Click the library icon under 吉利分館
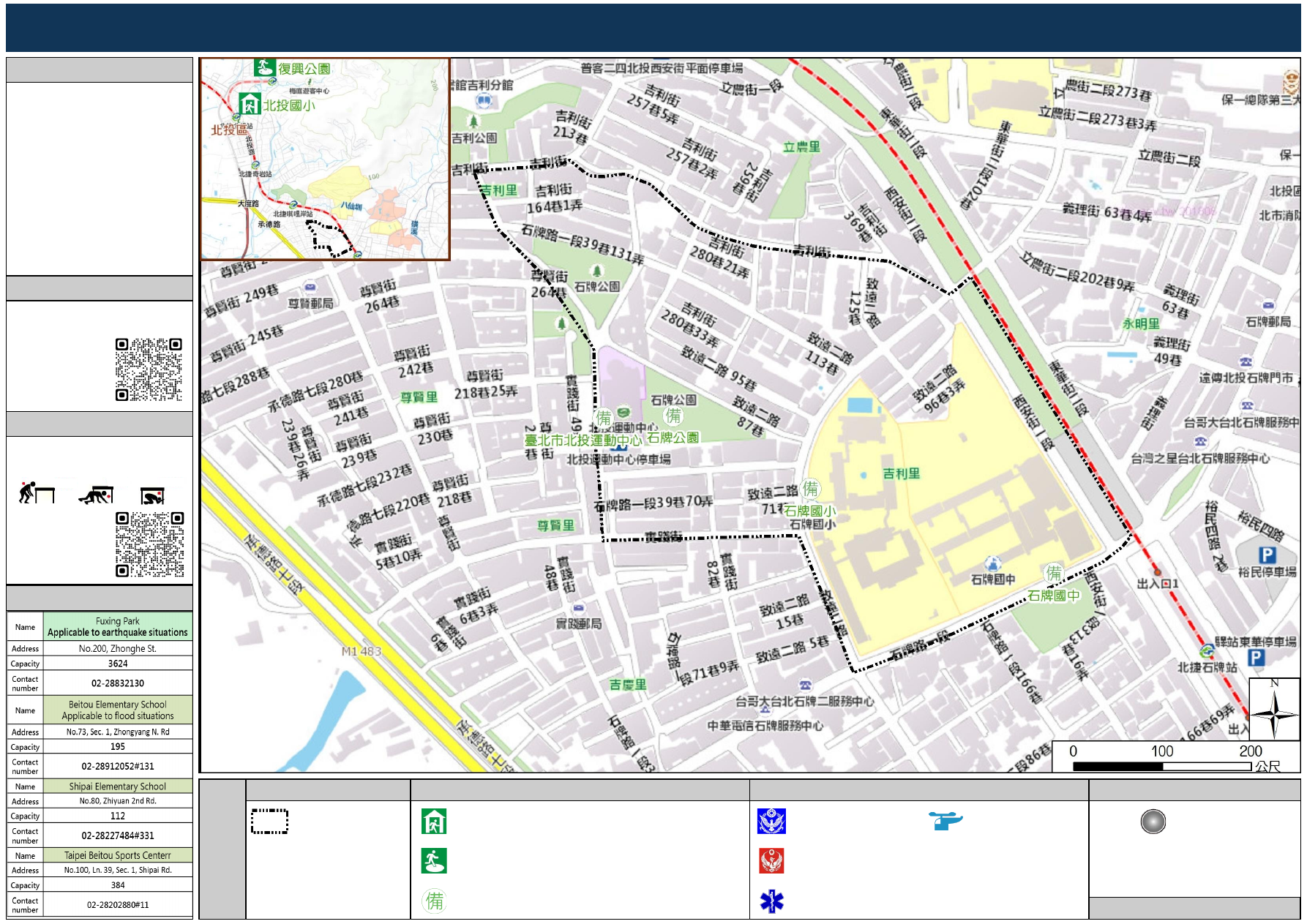This screenshot has width=1307, height=924. point(482,102)
